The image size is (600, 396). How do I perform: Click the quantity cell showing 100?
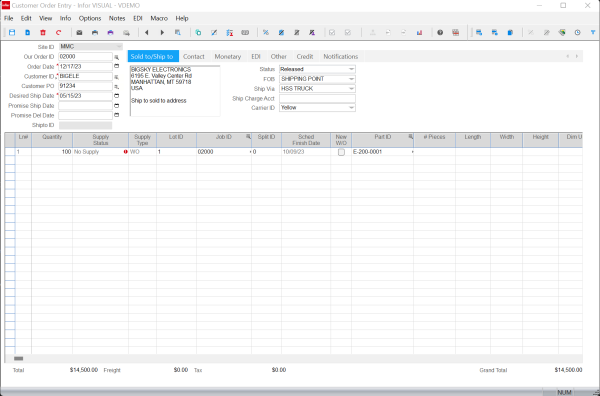52,152
